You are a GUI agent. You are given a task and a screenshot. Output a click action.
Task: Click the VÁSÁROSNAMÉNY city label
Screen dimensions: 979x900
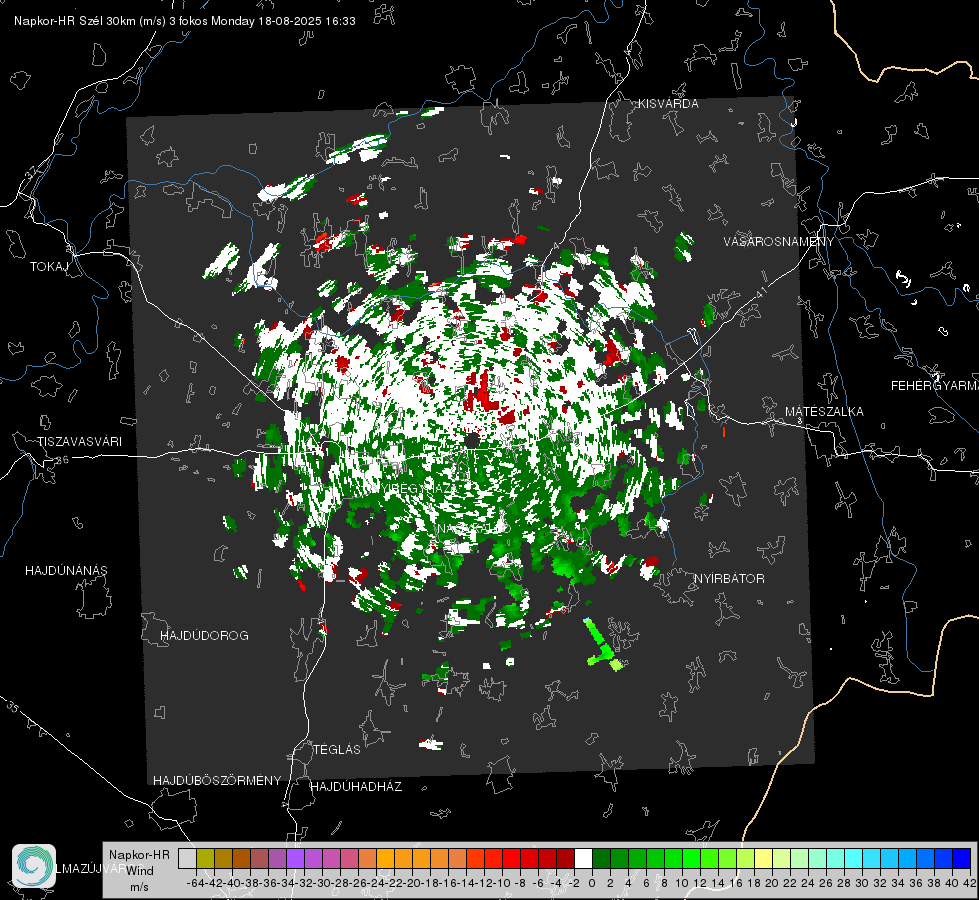click(779, 242)
